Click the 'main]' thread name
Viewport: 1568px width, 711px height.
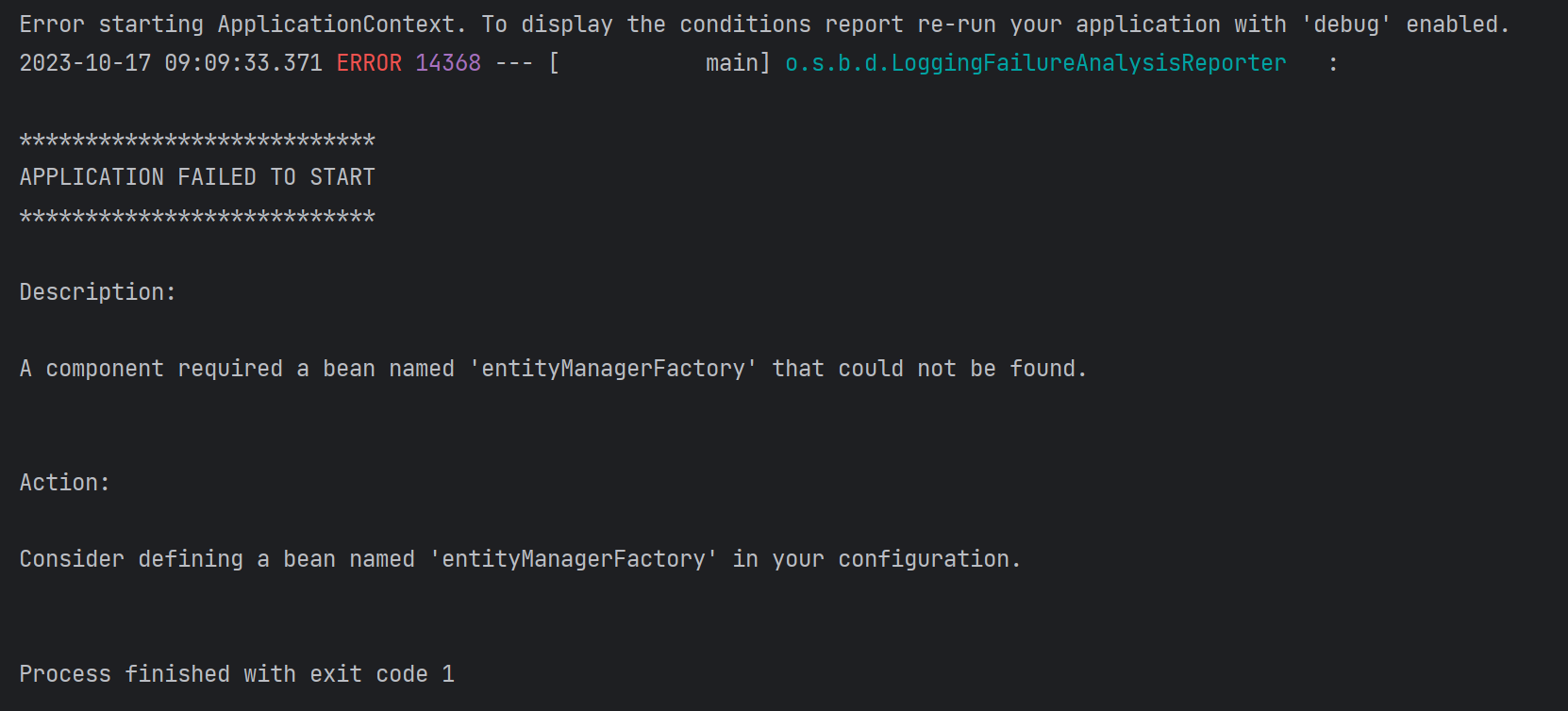[x=738, y=63]
